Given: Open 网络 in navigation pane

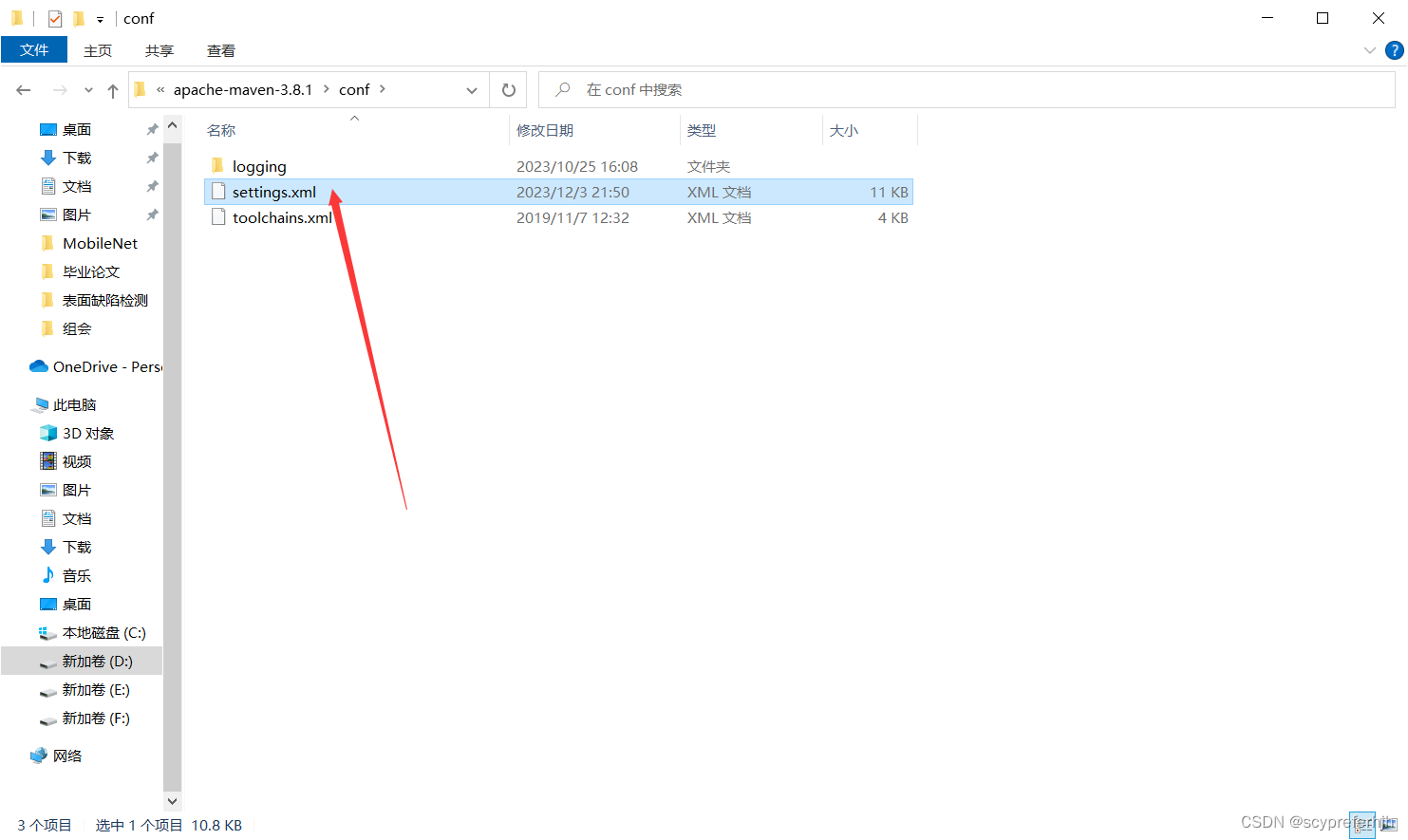Looking at the screenshot, I should tap(67, 756).
